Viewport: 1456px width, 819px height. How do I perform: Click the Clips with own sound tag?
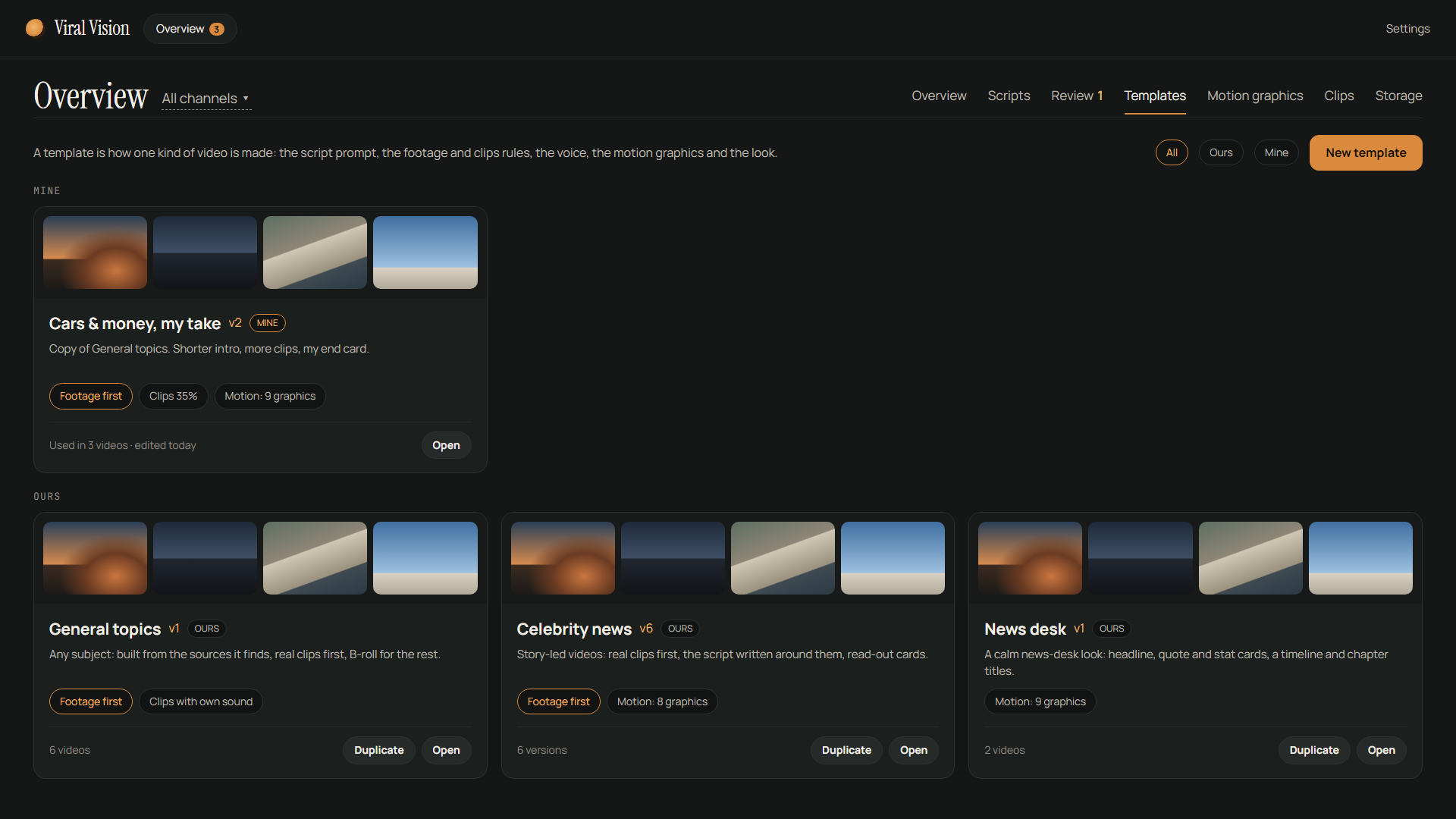coord(201,701)
